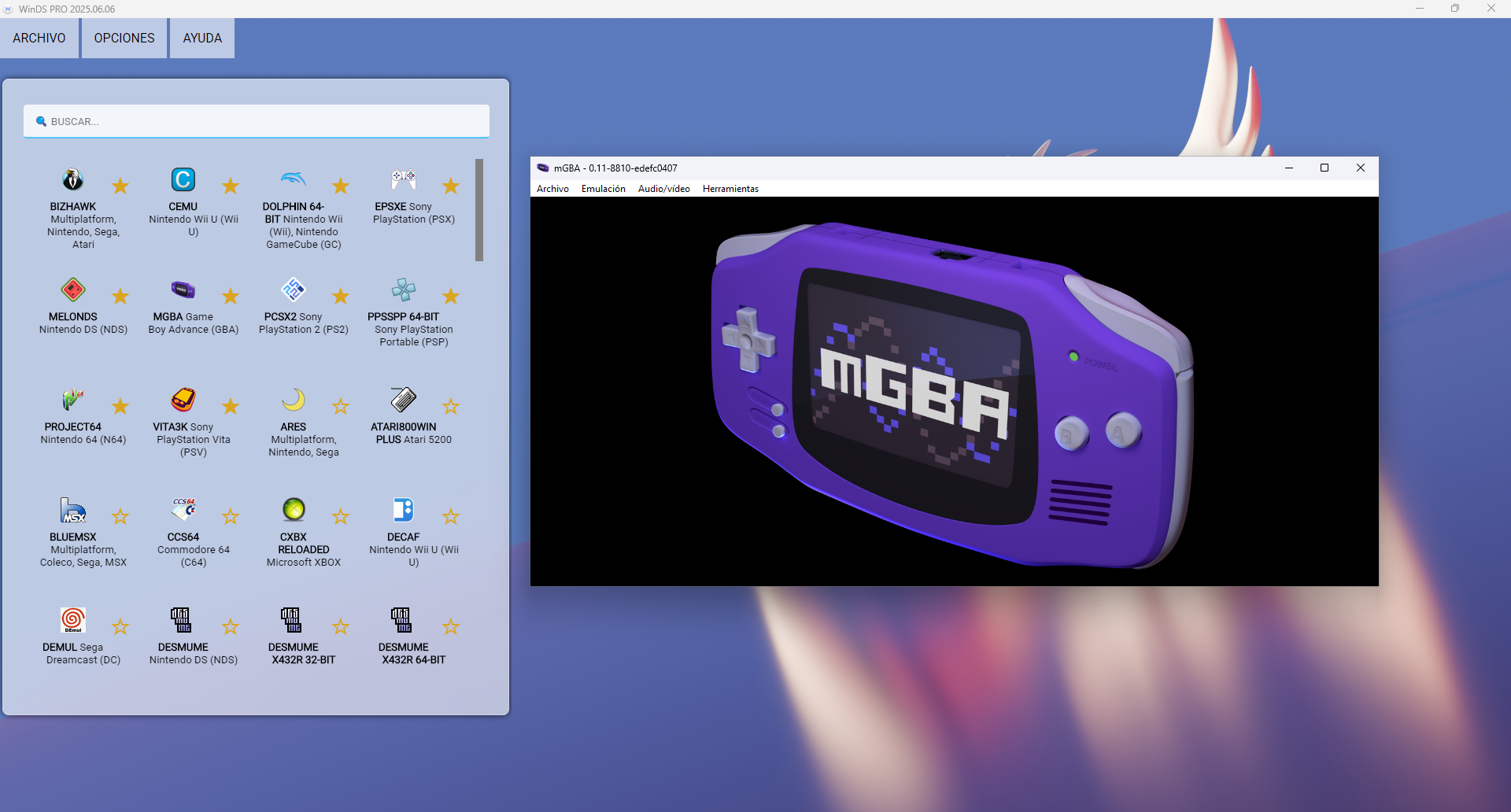Toggle the Cemu favorite star
This screenshot has width=1511, height=812.
coord(230,186)
